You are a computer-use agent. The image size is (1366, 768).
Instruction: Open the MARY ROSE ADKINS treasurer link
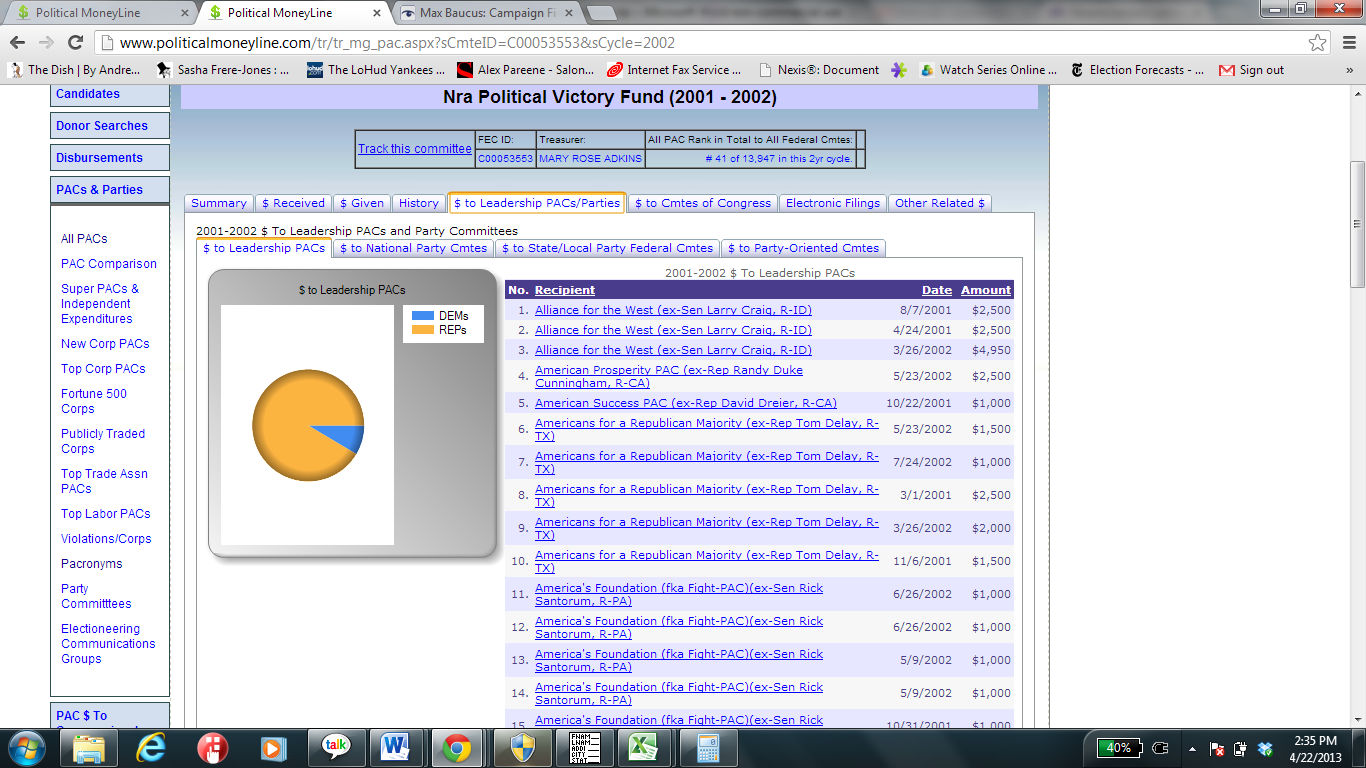click(x=590, y=159)
